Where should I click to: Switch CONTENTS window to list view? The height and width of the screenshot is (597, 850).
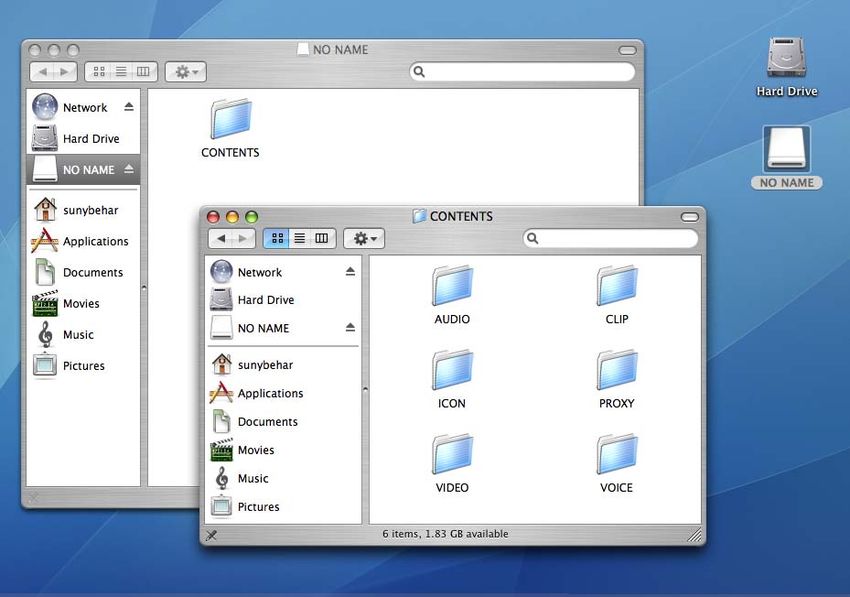(x=299, y=238)
